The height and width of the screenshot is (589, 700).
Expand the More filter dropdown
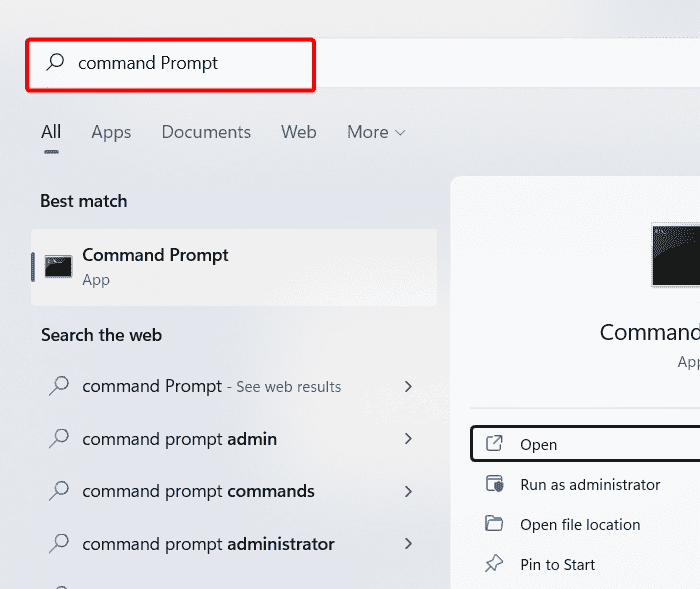pyautogui.click(x=376, y=132)
